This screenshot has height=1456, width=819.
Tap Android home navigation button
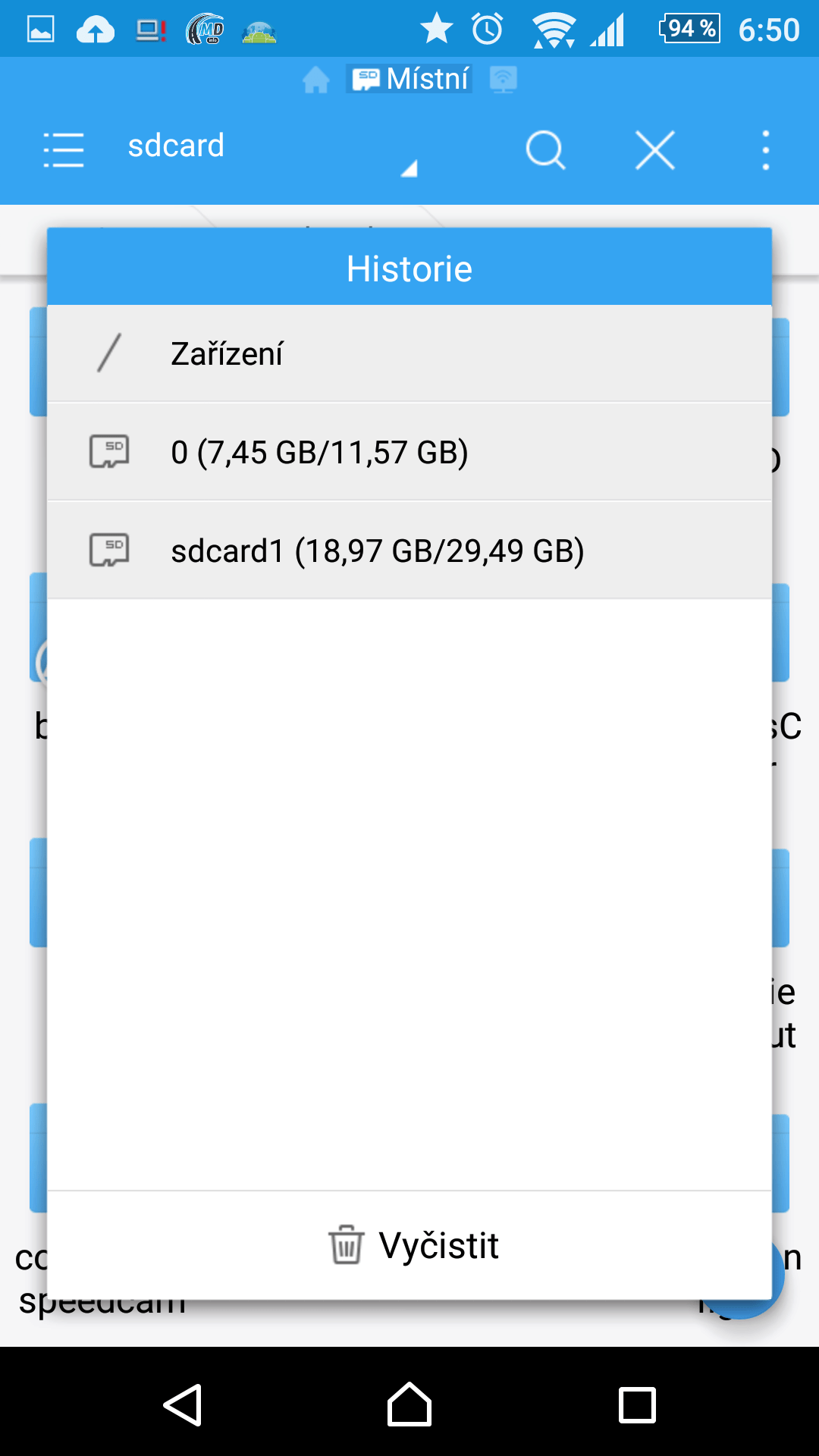pos(409,1404)
